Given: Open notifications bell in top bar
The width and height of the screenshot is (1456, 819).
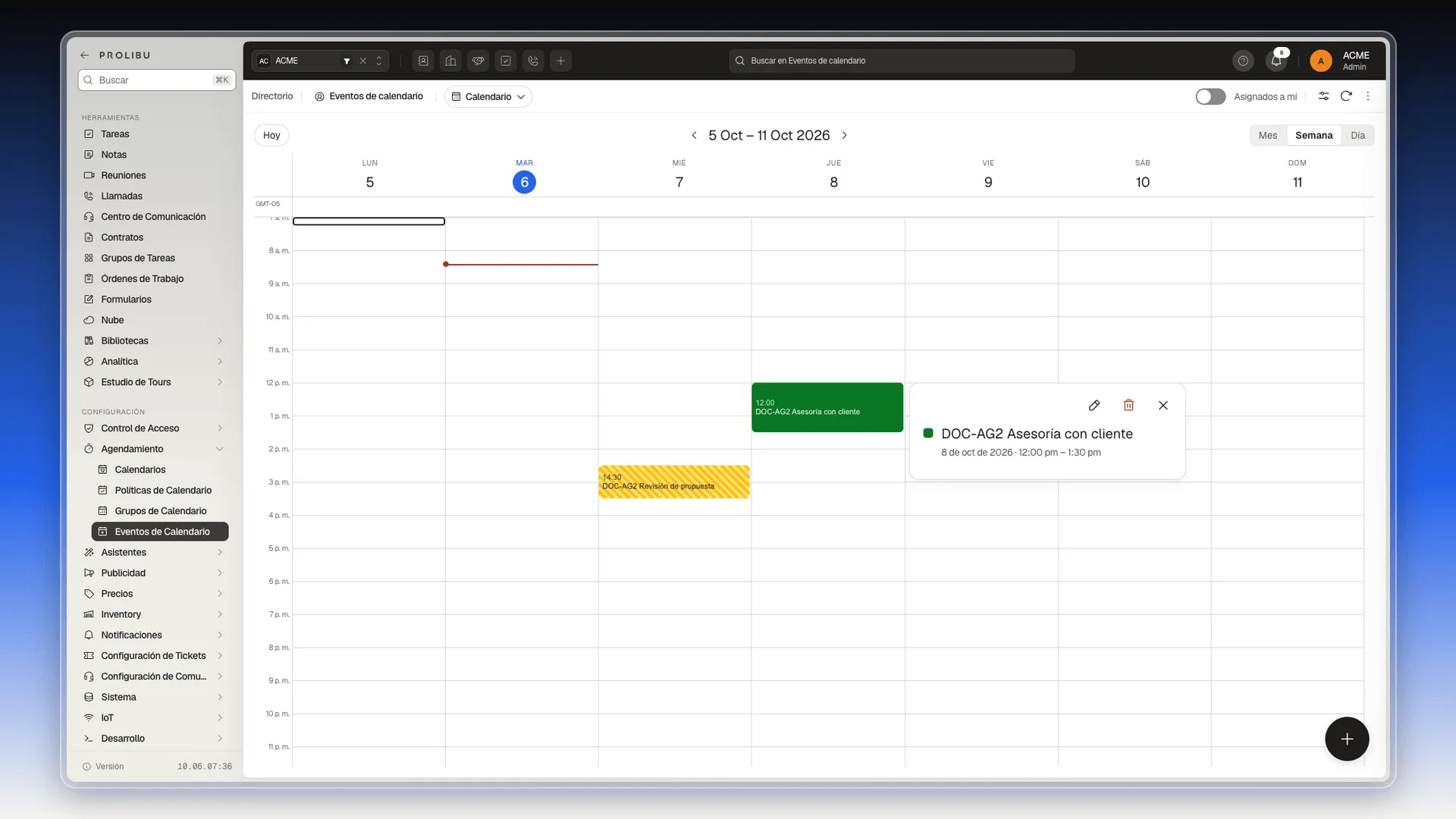Looking at the screenshot, I should tap(1276, 61).
